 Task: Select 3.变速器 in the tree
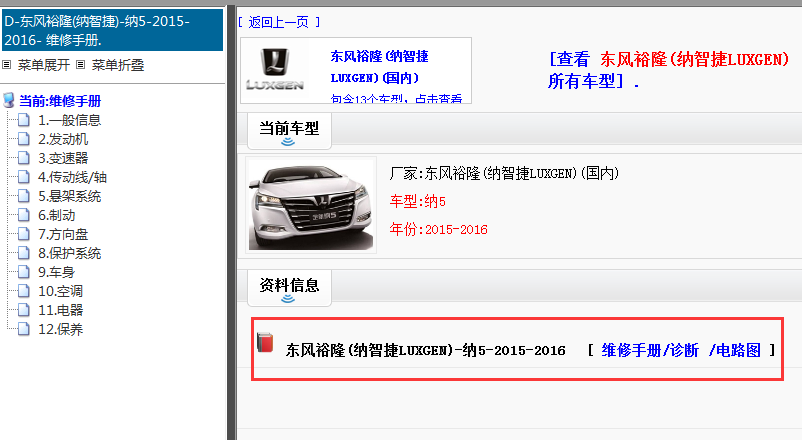(63, 158)
